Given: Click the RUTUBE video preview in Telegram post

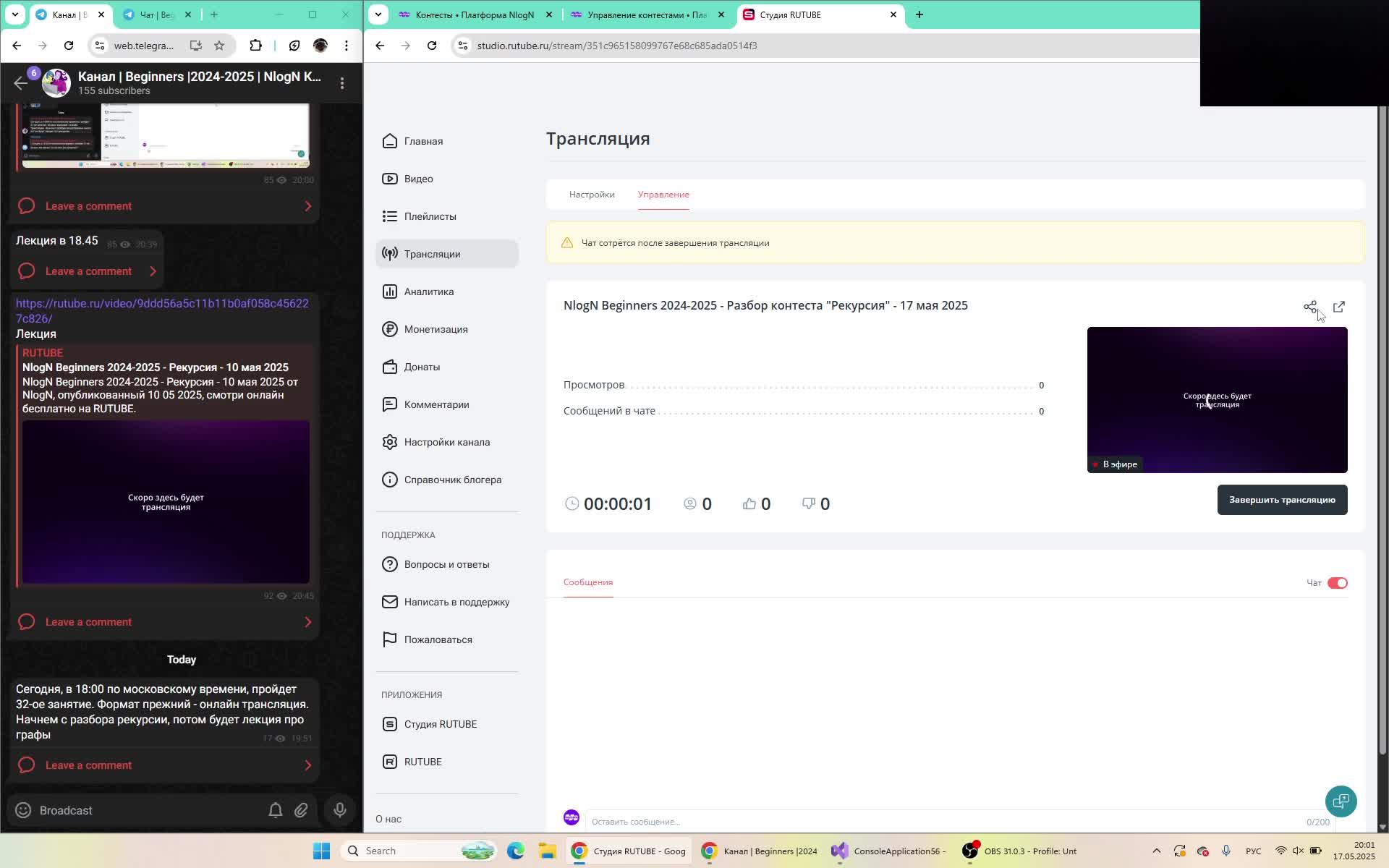Looking at the screenshot, I should point(166,502).
